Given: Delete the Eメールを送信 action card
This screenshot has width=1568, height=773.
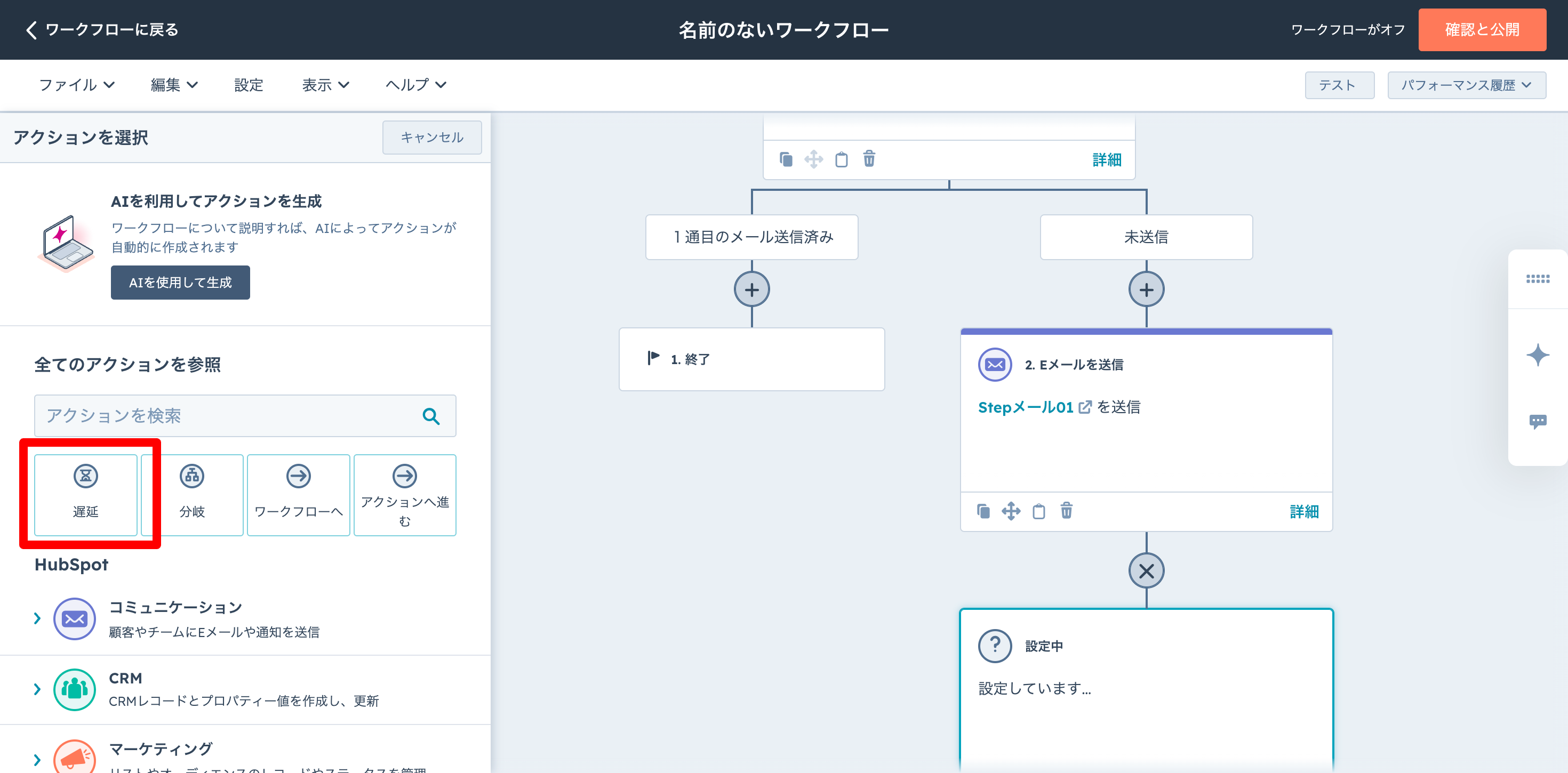Looking at the screenshot, I should click(1067, 511).
